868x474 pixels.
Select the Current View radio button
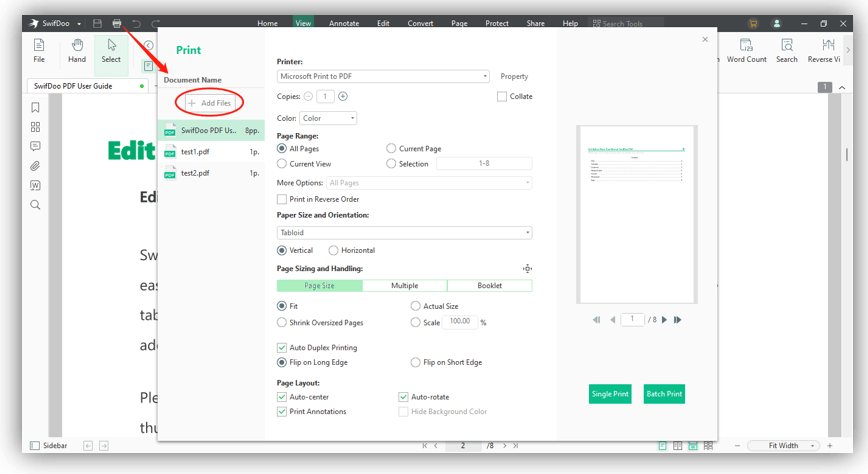coord(282,164)
